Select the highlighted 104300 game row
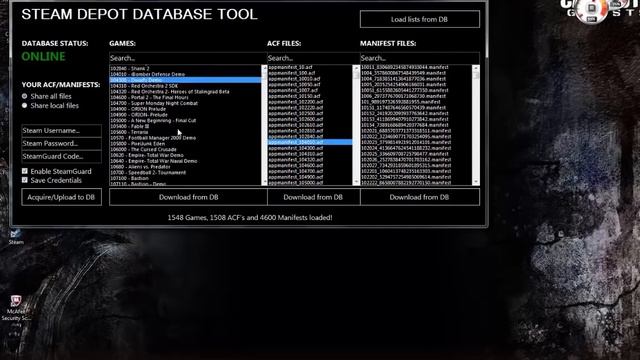 pyautogui.click(x=185, y=80)
